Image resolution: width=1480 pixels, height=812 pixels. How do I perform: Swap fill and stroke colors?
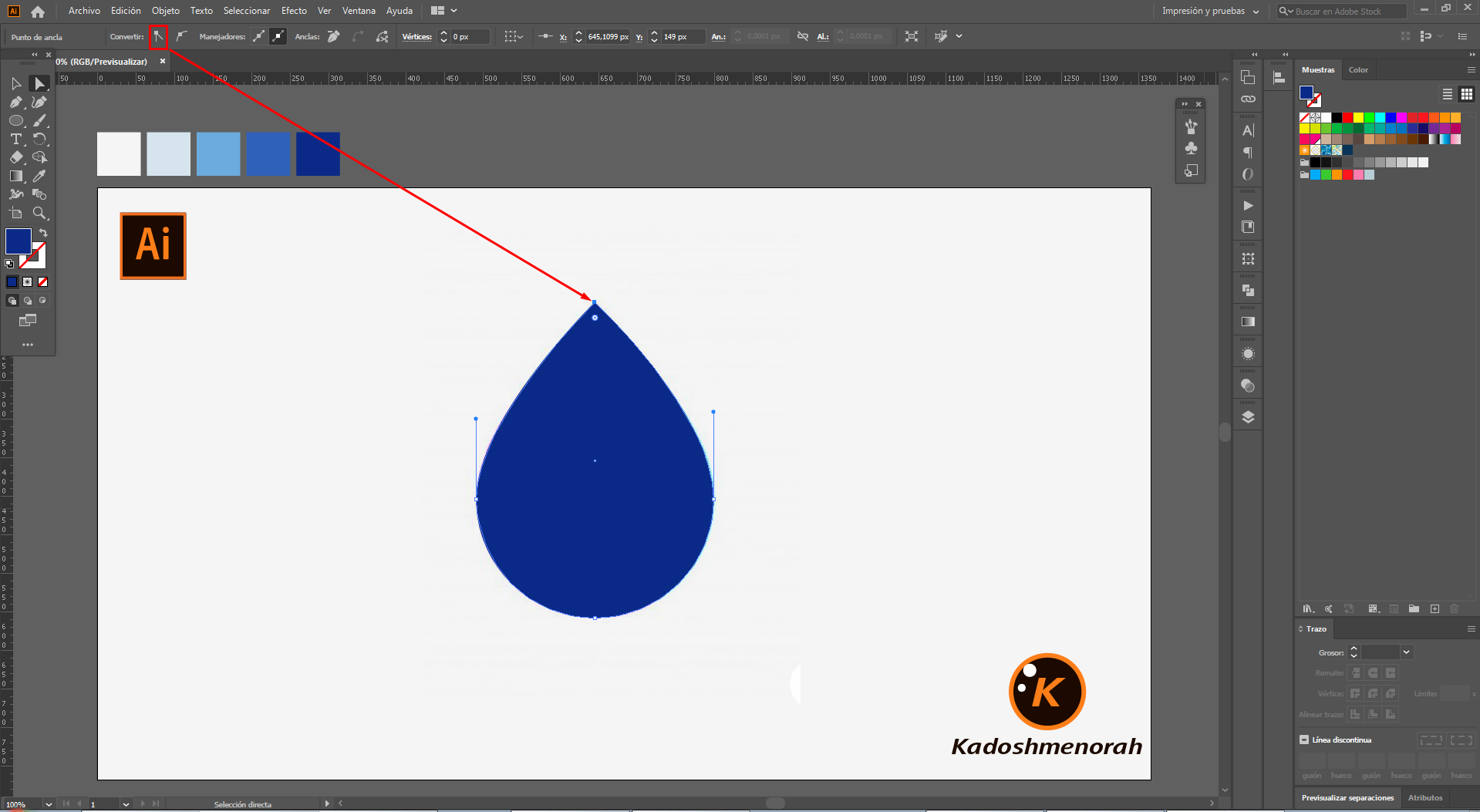pos(43,232)
